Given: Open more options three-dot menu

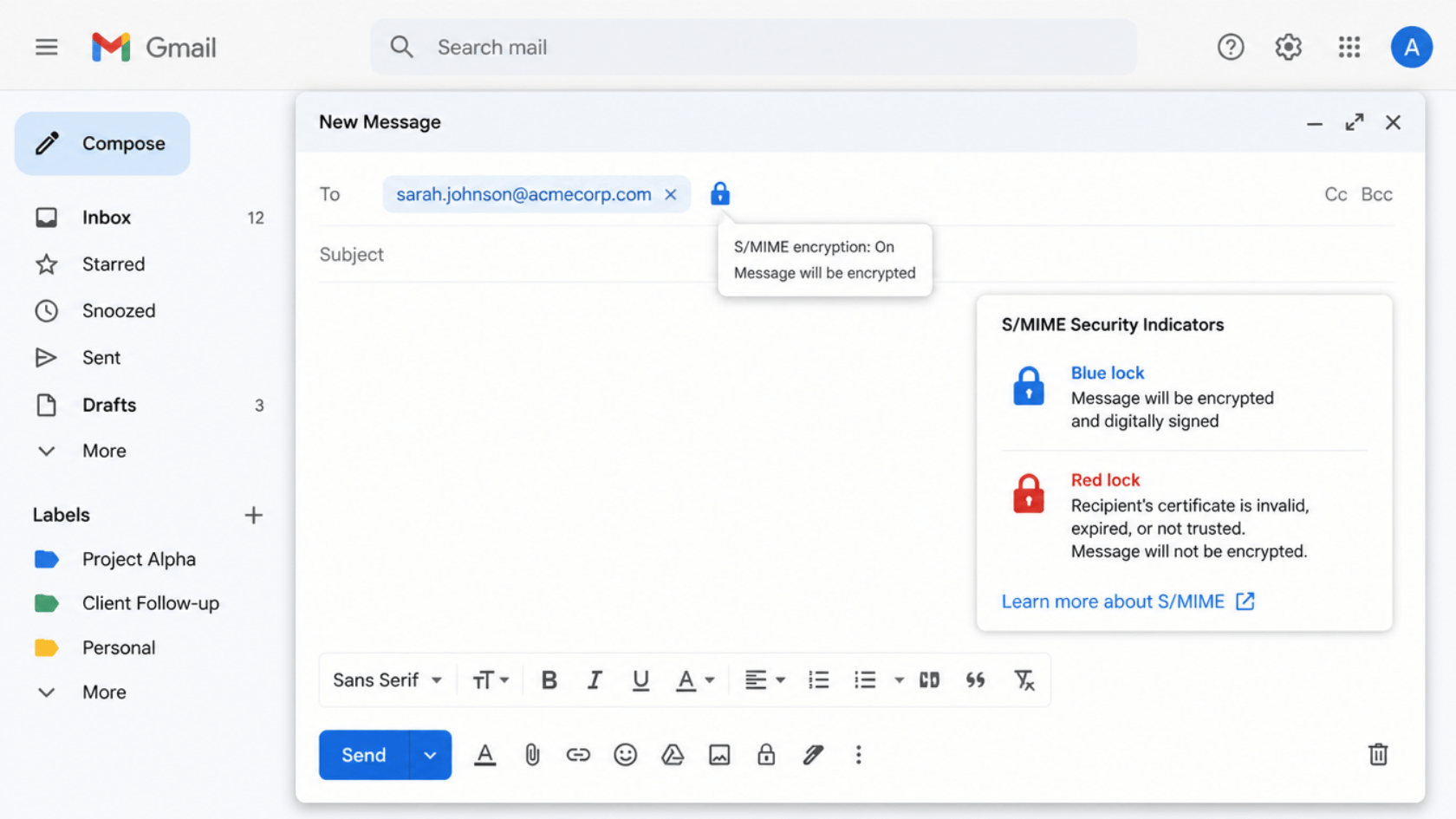Looking at the screenshot, I should 858,755.
